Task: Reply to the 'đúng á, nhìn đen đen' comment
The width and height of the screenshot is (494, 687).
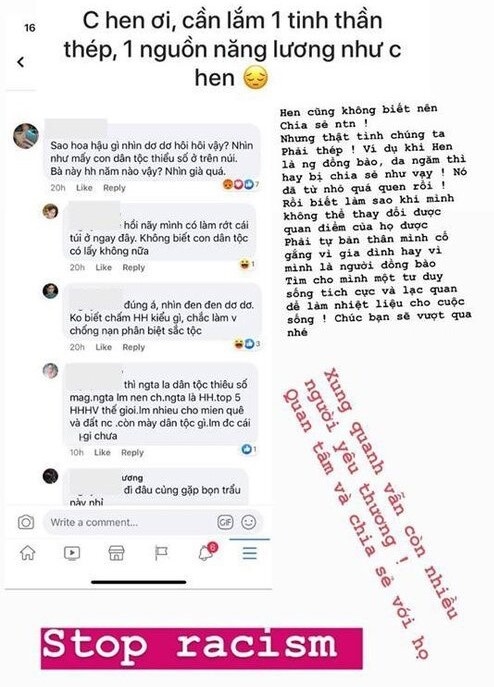Action: (x=133, y=347)
